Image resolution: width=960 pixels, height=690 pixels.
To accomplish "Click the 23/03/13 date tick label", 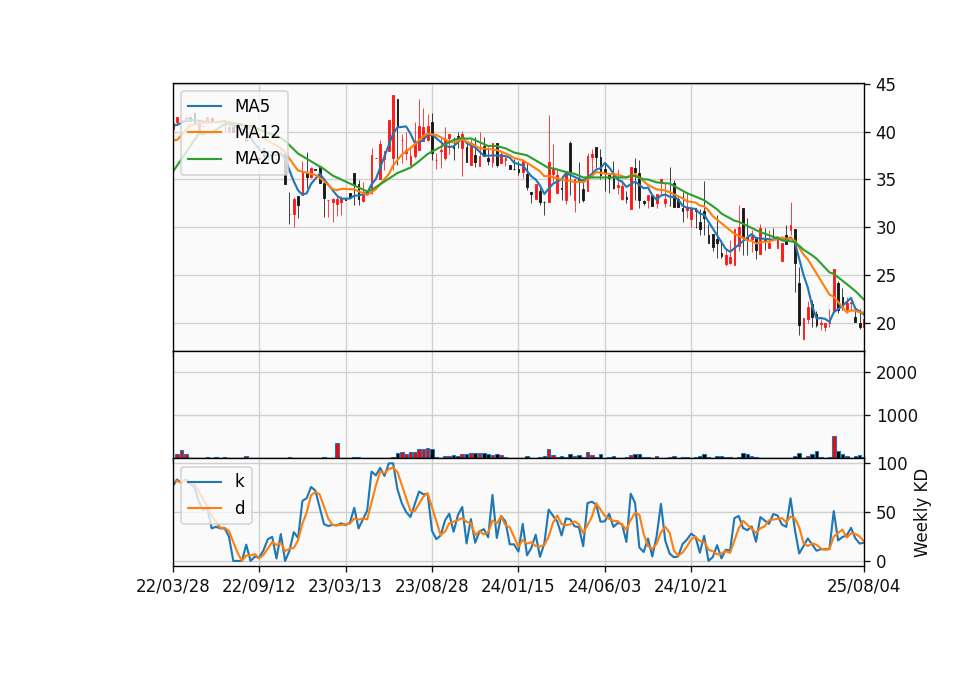I will point(345,586).
